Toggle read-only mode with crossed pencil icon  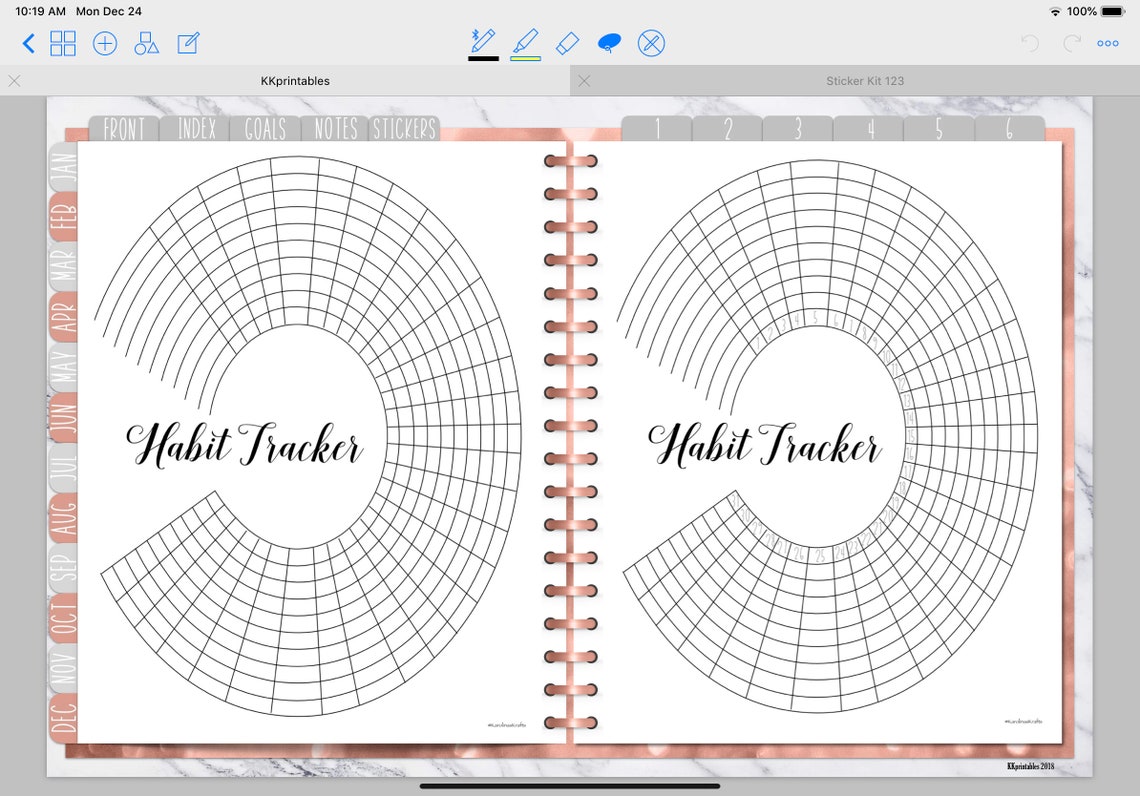point(651,42)
